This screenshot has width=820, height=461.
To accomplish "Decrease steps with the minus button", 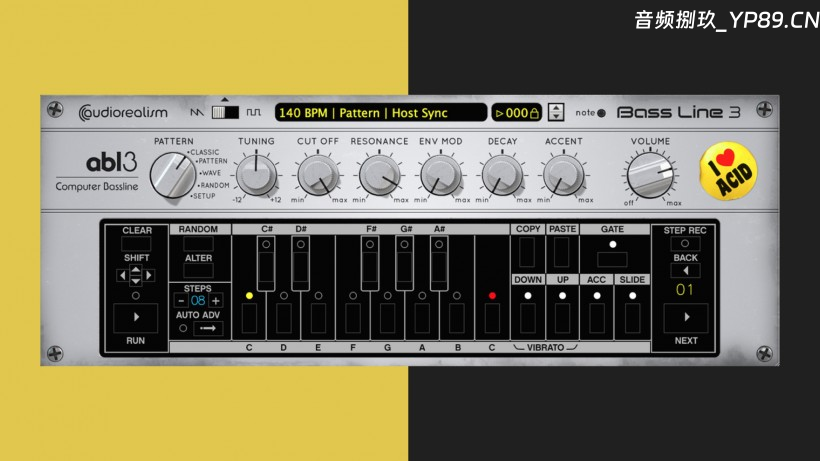I will [181, 301].
